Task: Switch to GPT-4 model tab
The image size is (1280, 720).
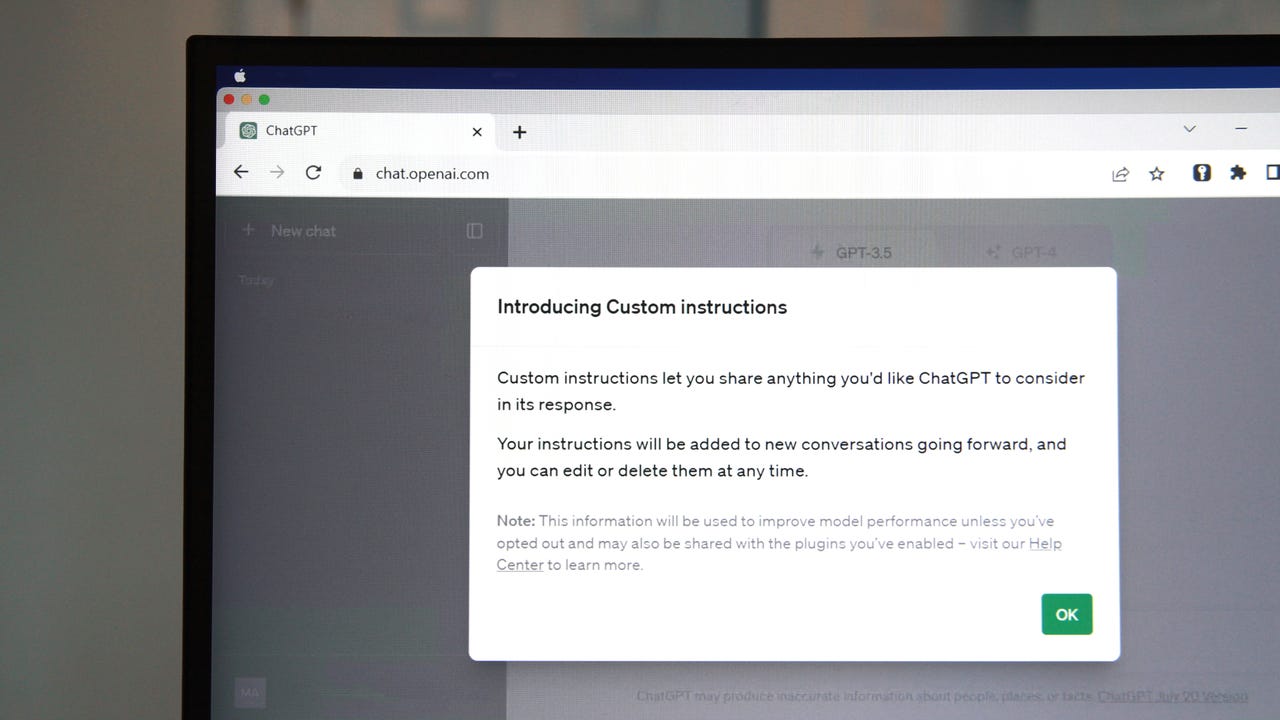Action: tap(1022, 252)
